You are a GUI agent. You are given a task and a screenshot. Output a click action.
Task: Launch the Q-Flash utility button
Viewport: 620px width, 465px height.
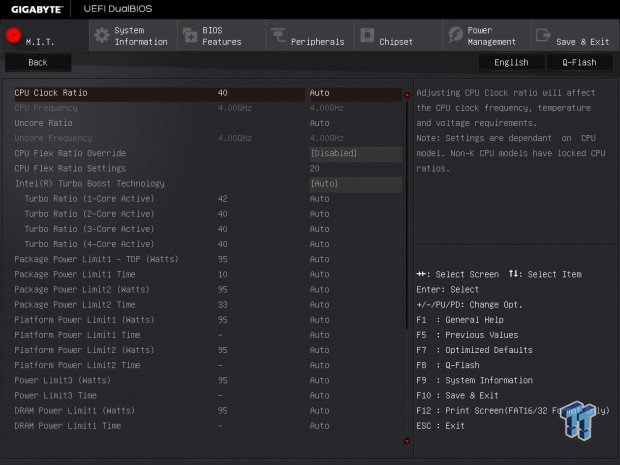coord(579,62)
